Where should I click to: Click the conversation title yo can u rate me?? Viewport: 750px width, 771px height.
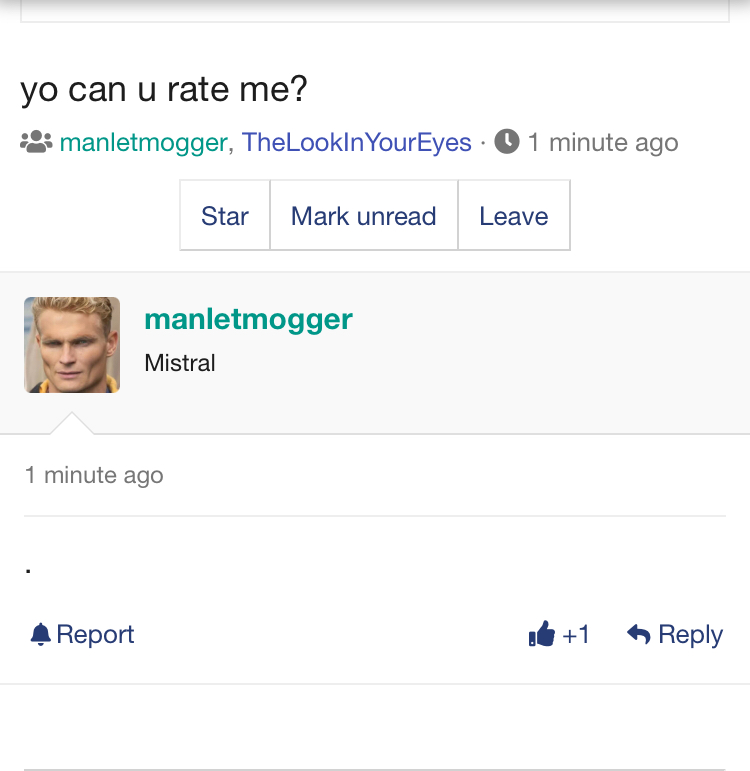click(164, 89)
